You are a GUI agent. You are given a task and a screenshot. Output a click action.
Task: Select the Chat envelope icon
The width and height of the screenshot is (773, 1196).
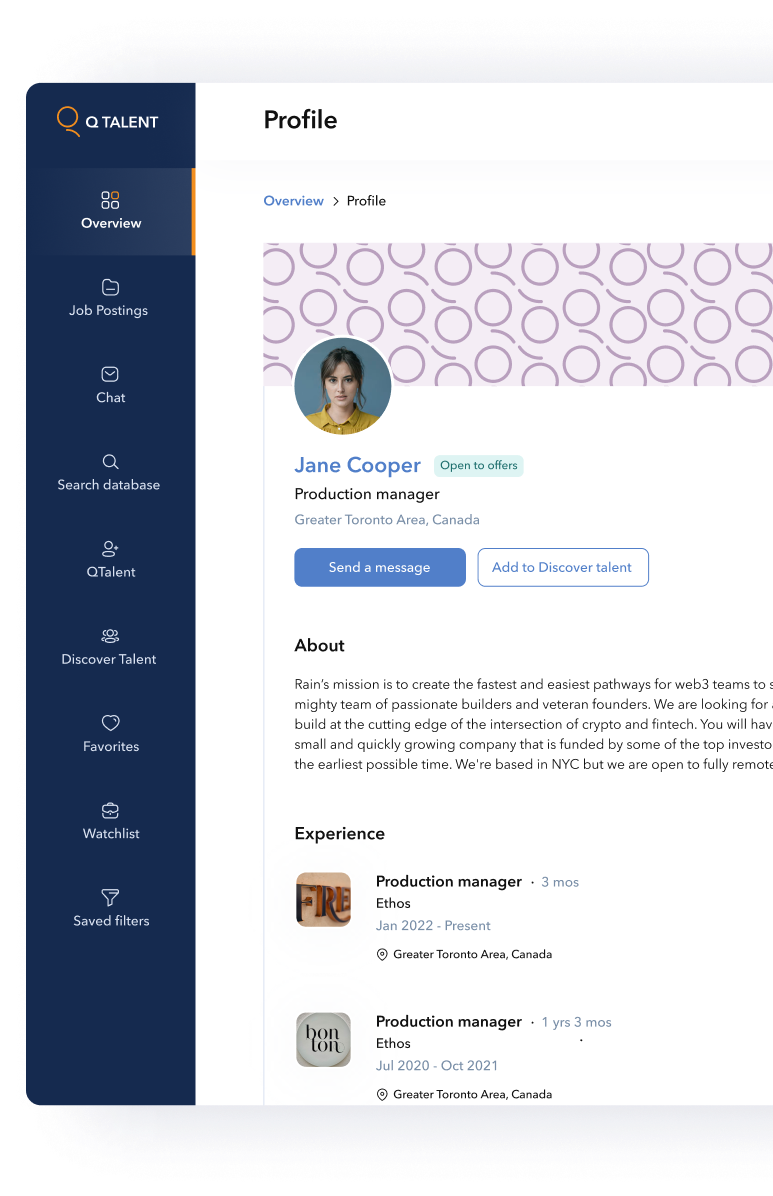tap(110, 374)
